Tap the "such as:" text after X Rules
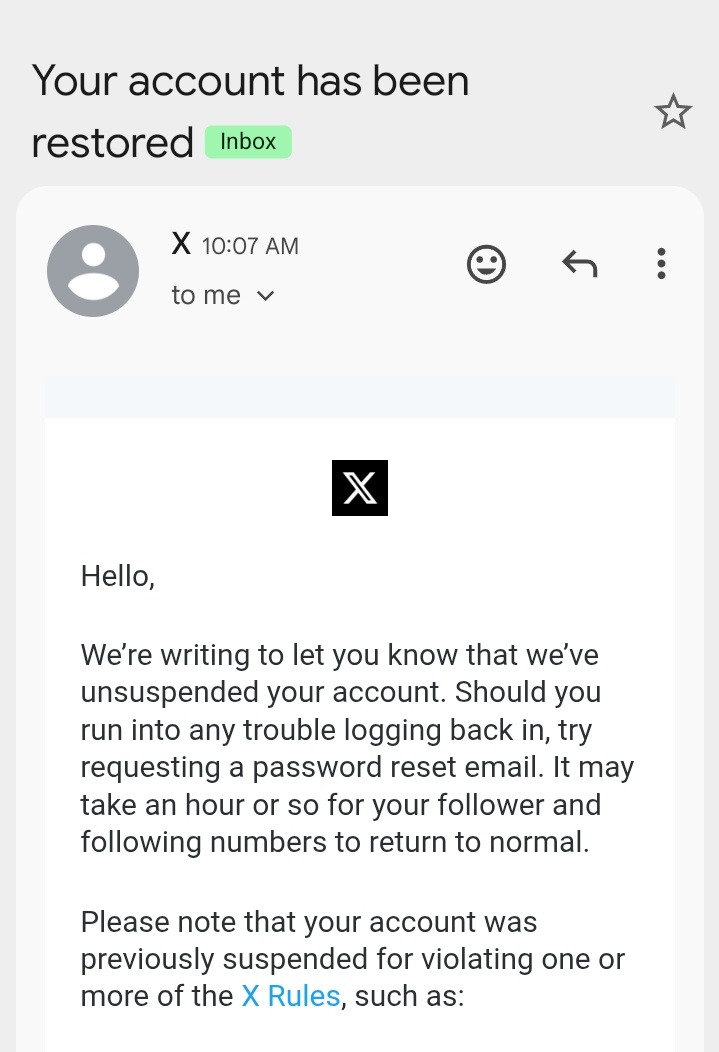This screenshot has height=1052, width=719. point(409,996)
